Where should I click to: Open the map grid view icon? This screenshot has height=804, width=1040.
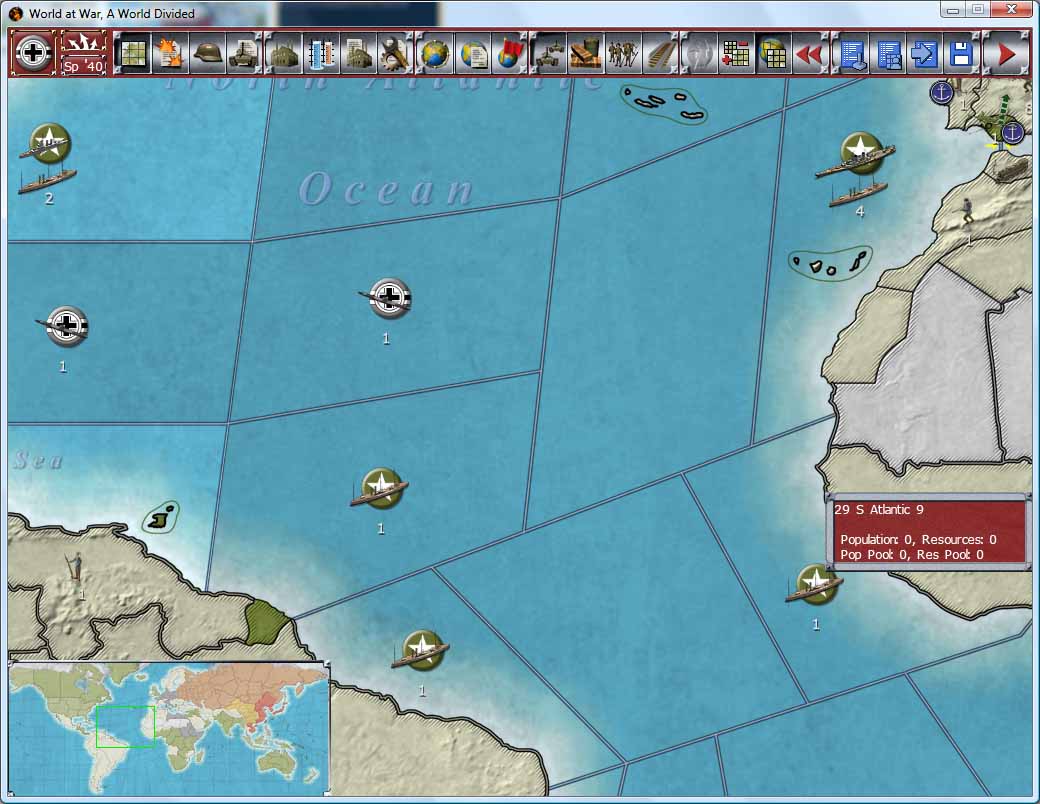pos(133,54)
